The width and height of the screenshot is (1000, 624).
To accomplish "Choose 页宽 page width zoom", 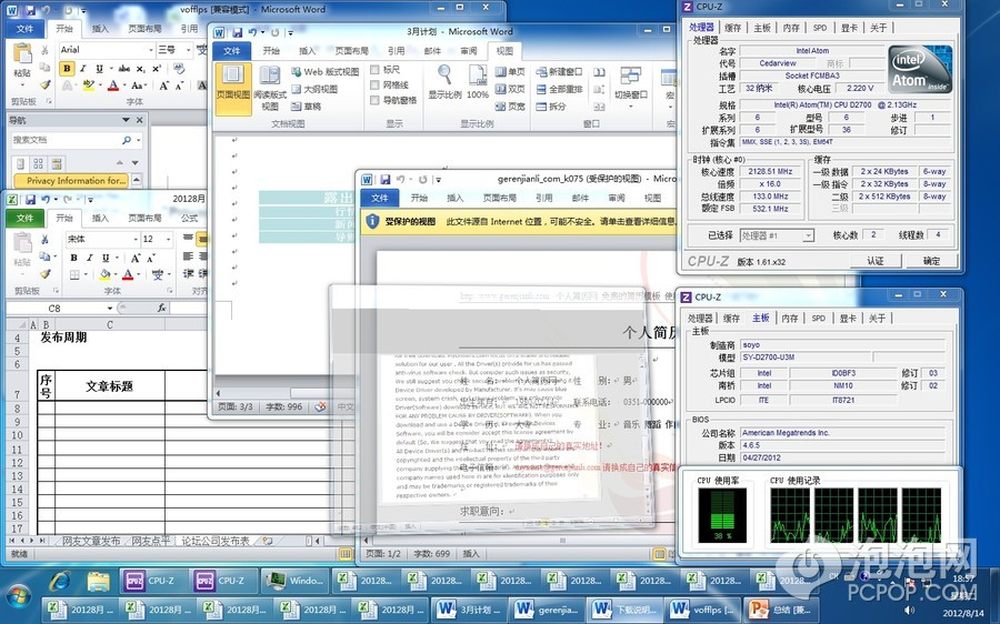I will click(510, 106).
